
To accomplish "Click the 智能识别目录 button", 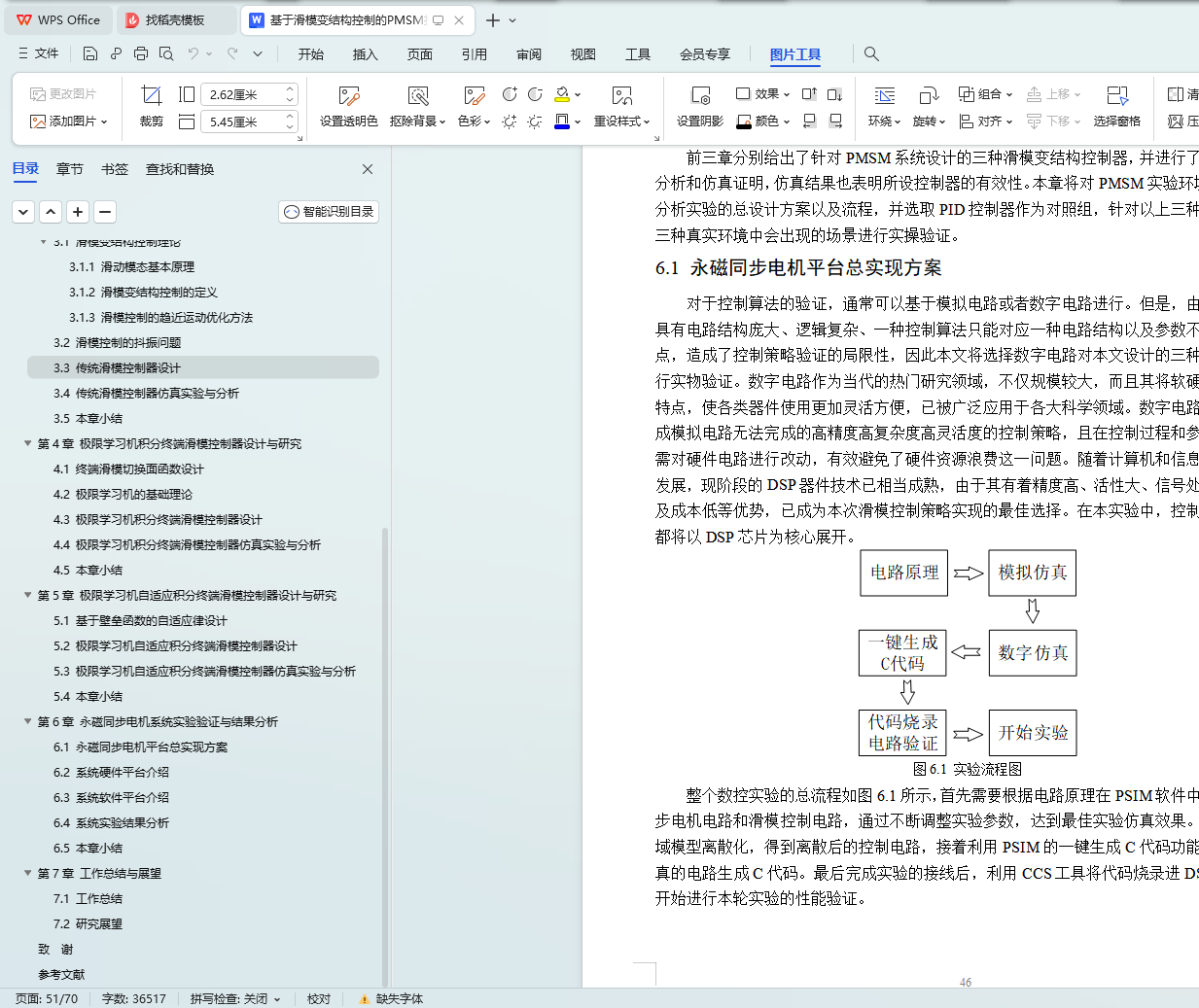I will (329, 211).
